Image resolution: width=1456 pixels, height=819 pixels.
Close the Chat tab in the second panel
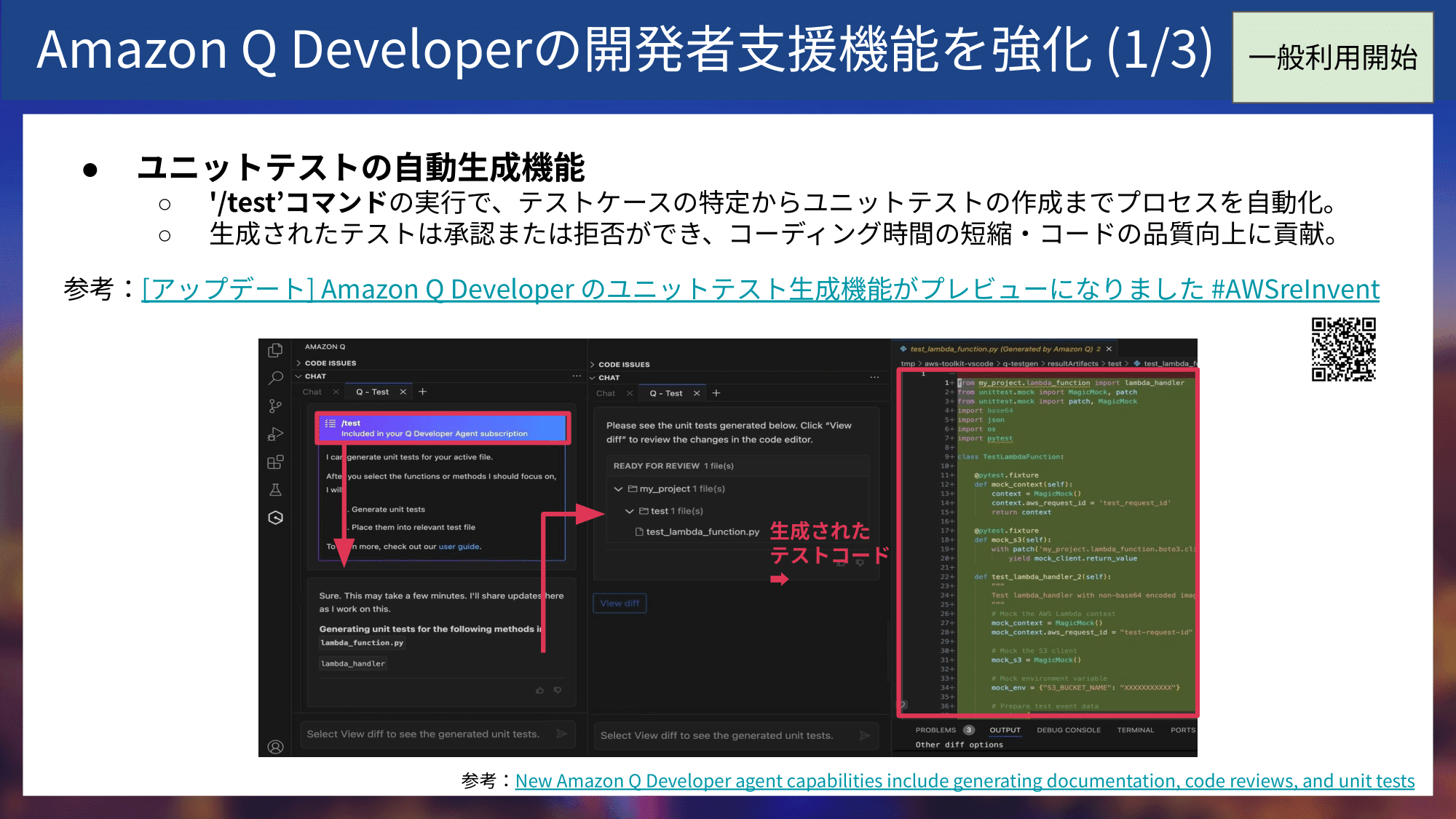(x=630, y=393)
